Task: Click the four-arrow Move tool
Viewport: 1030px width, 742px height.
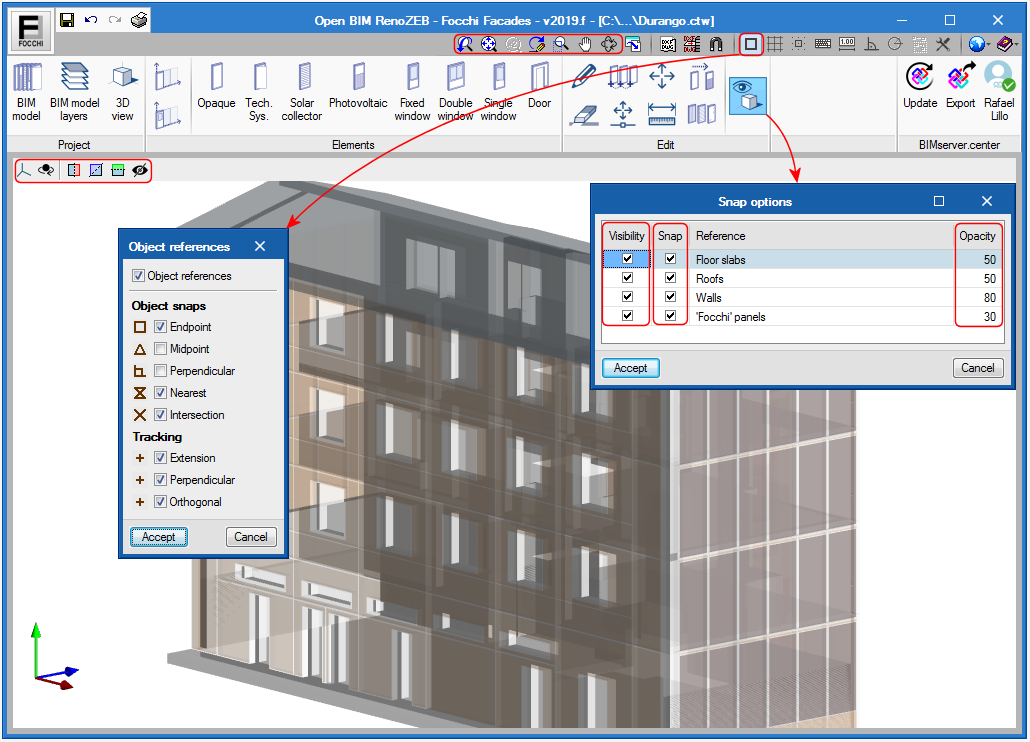Action: click(661, 76)
